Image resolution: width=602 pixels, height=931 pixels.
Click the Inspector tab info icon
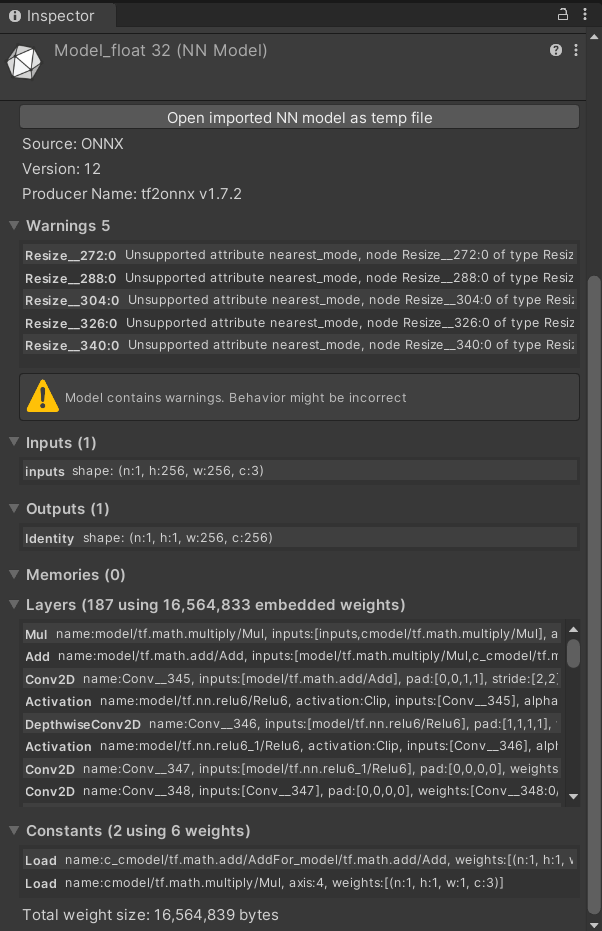coord(15,16)
